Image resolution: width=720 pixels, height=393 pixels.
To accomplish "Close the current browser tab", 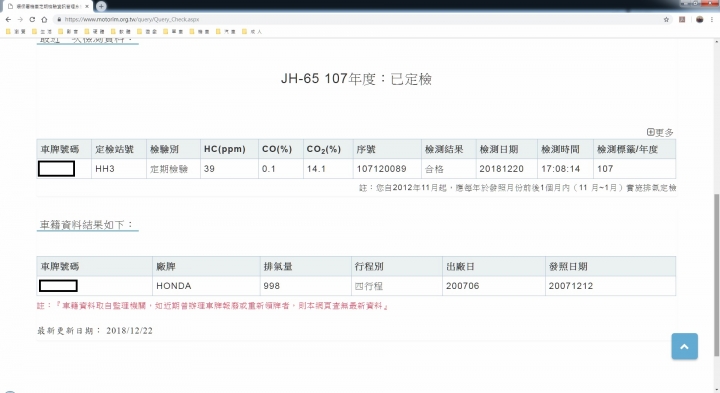I will pos(87,6).
